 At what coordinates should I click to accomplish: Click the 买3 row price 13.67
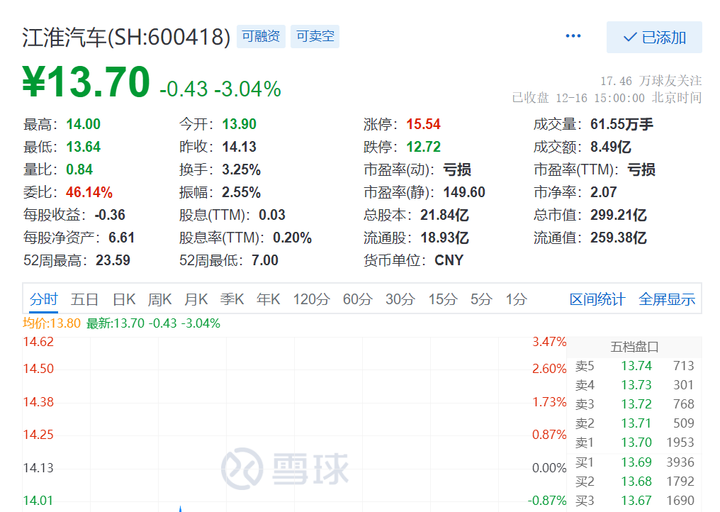(x=636, y=501)
